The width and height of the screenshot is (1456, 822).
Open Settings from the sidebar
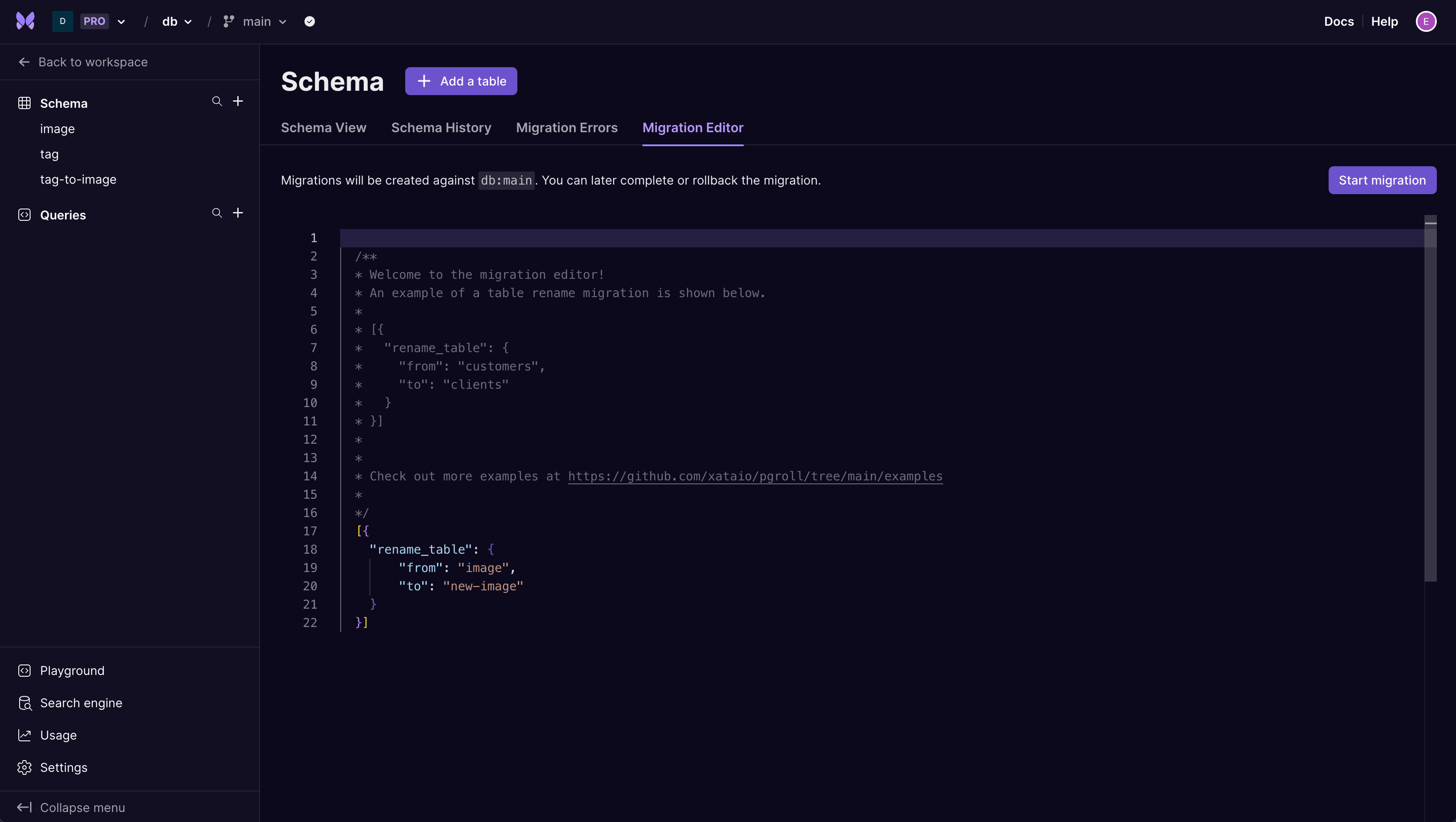point(64,768)
